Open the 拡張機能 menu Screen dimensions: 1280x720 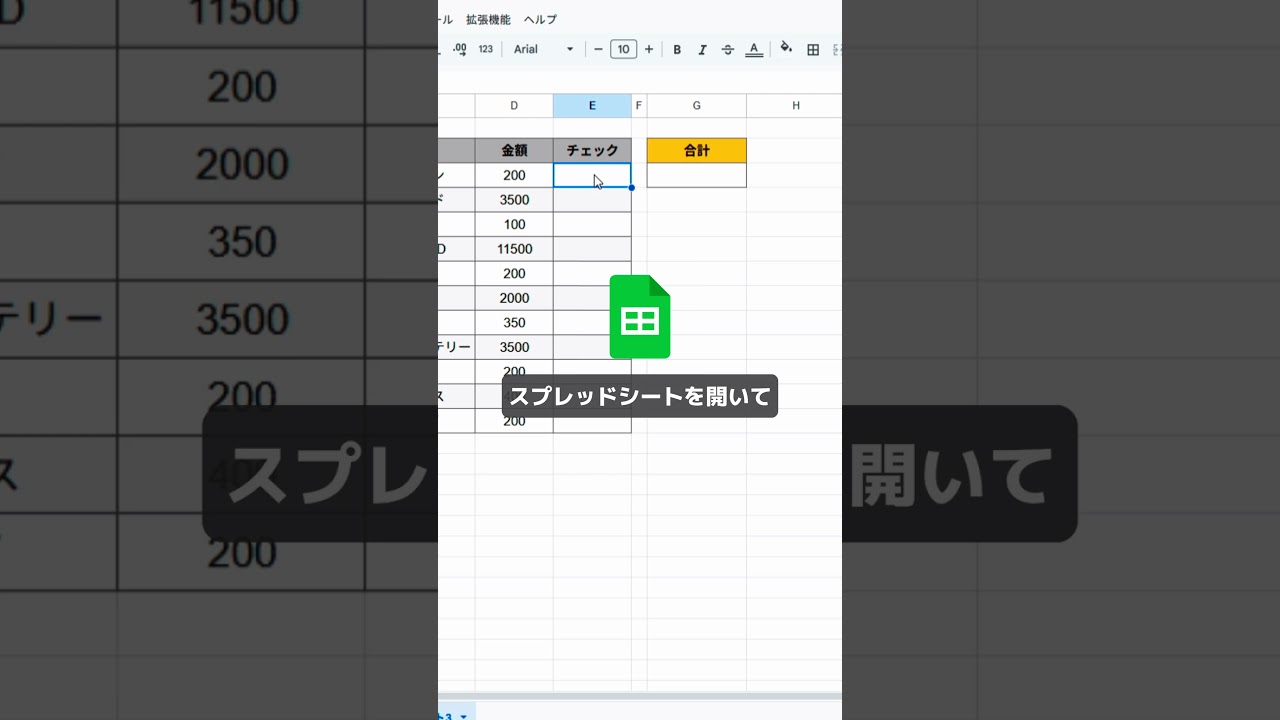(488, 20)
